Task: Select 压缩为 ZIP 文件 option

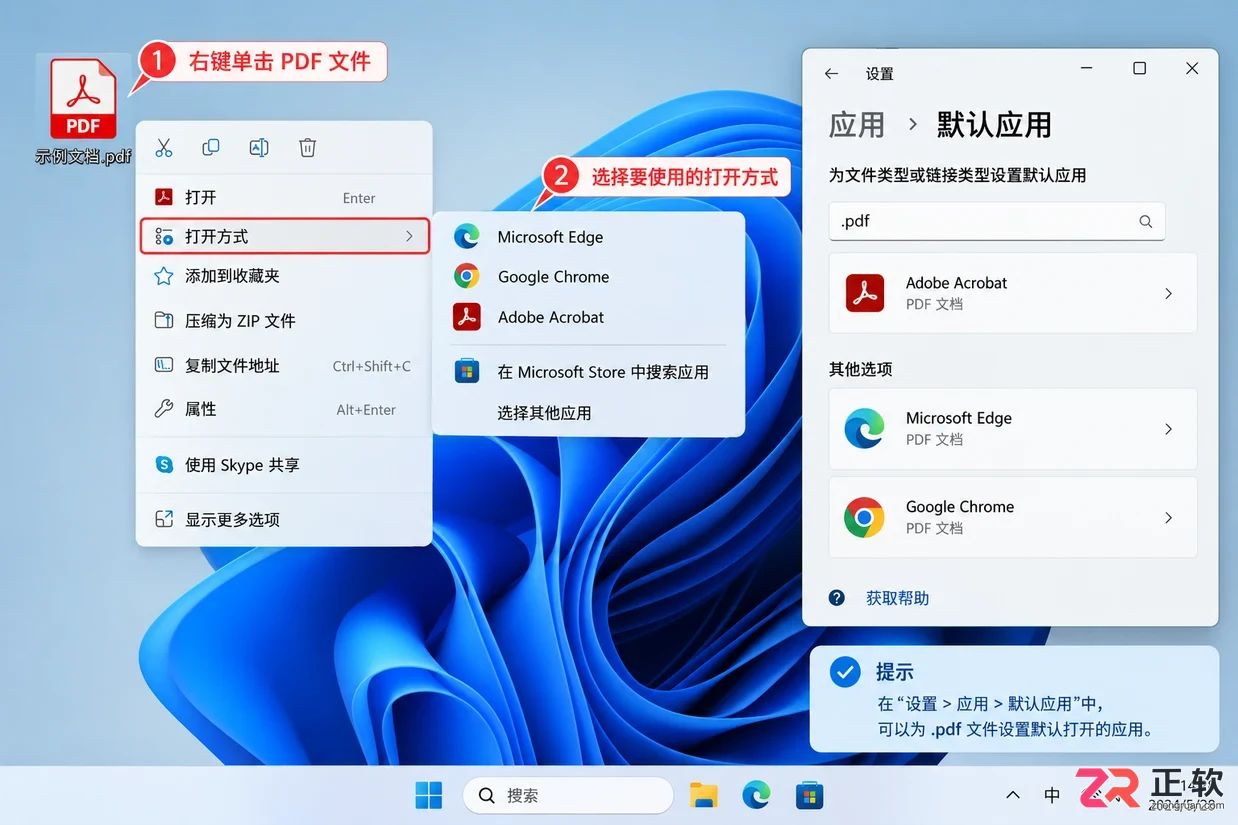Action: [x=284, y=321]
